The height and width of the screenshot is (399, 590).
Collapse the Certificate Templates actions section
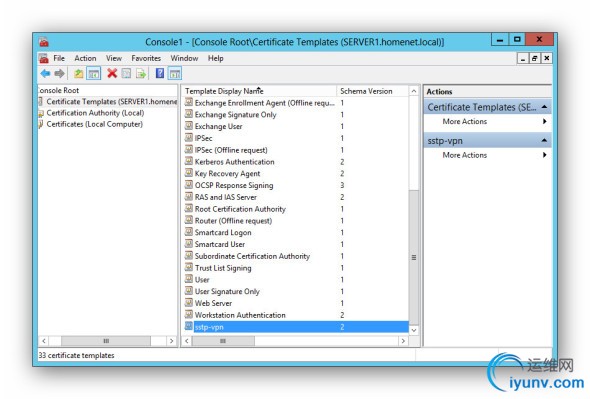544,107
